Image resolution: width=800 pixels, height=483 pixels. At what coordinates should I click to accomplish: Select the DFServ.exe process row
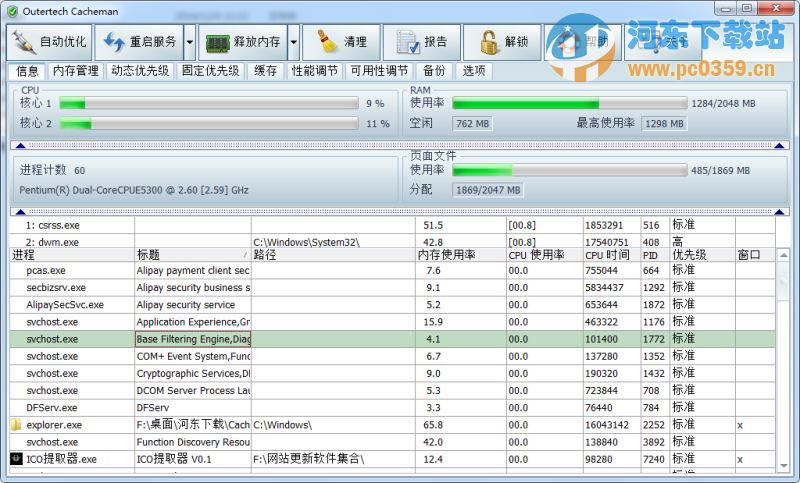[x=392, y=408]
